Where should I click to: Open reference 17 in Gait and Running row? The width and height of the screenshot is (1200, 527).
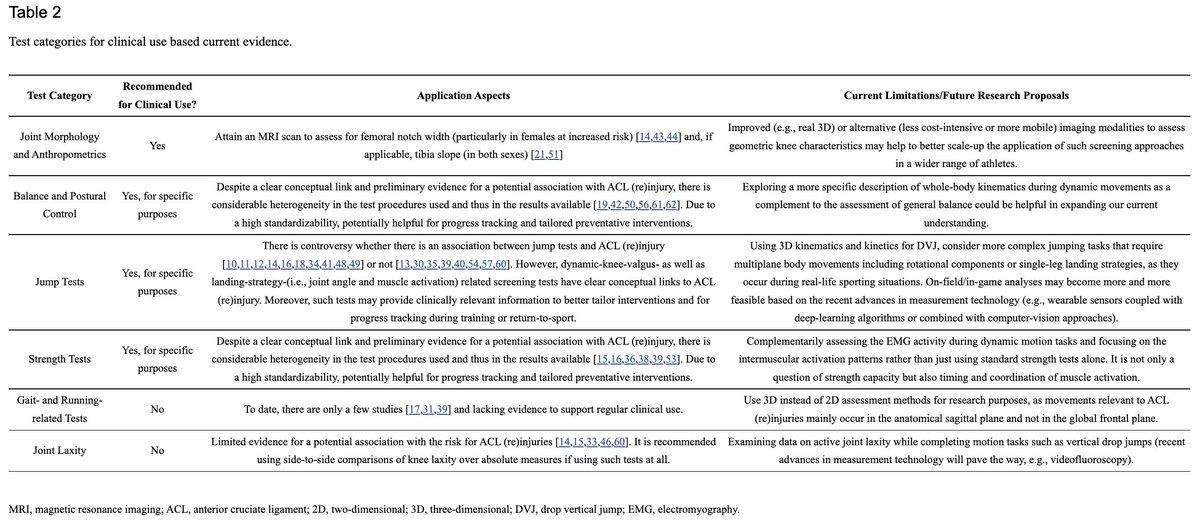[x=414, y=409]
